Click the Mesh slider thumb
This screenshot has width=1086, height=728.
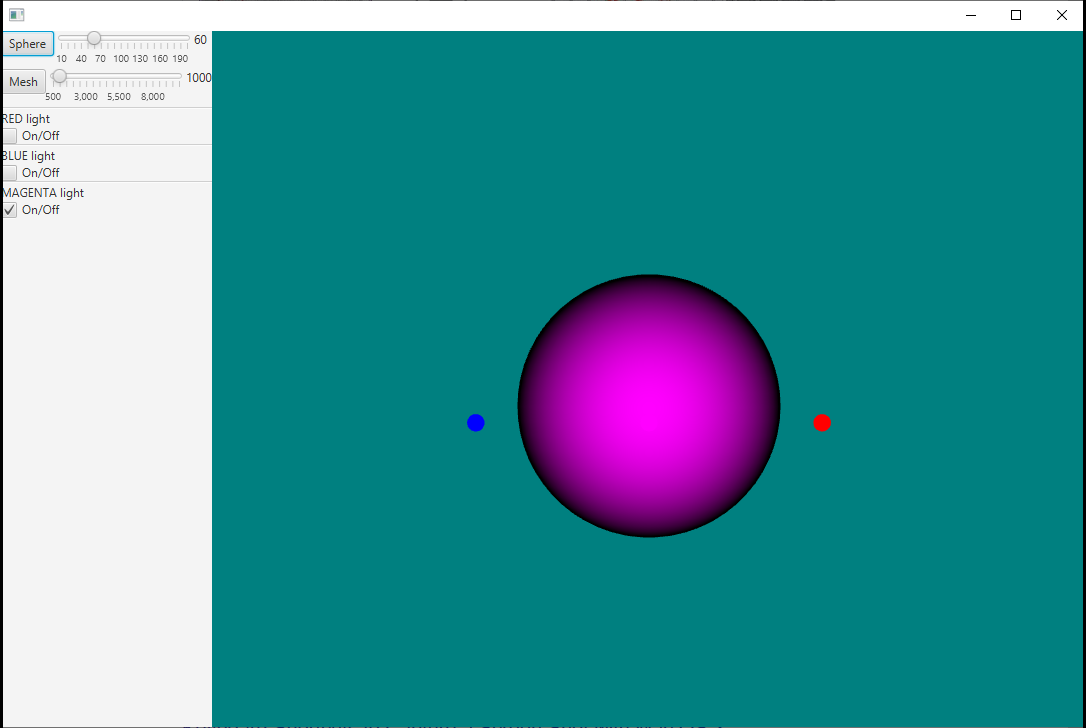point(60,76)
